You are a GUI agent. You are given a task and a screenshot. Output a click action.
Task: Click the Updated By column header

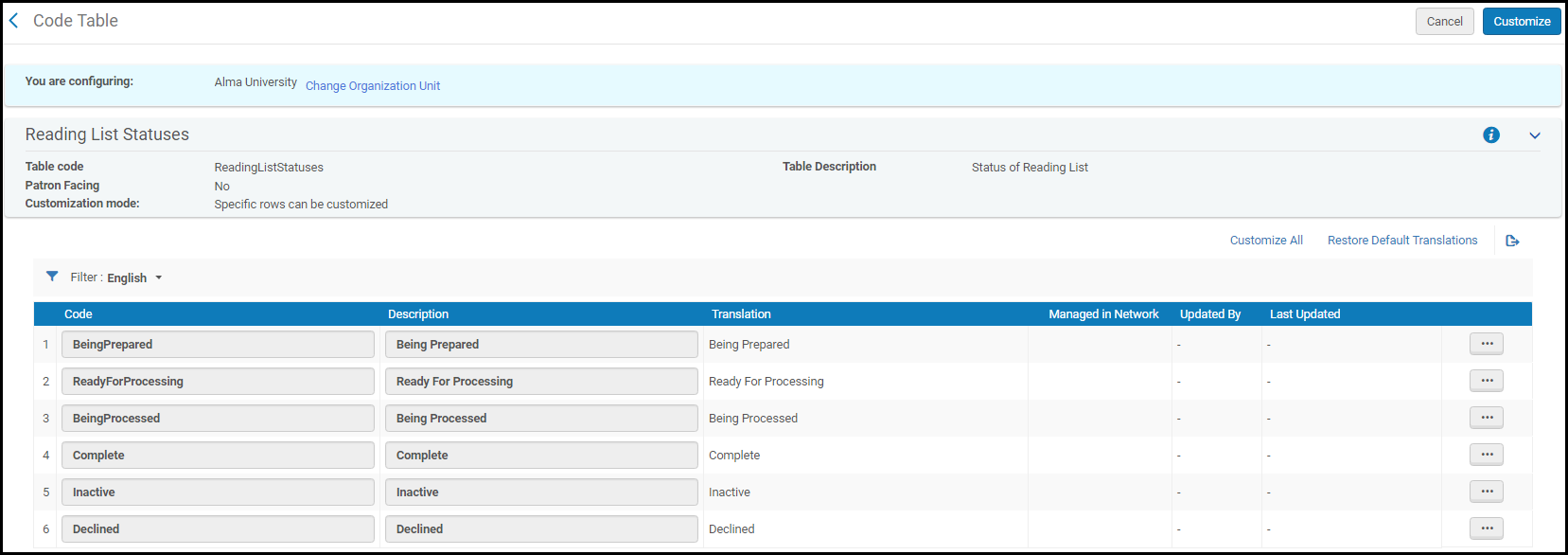(x=1209, y=314)
